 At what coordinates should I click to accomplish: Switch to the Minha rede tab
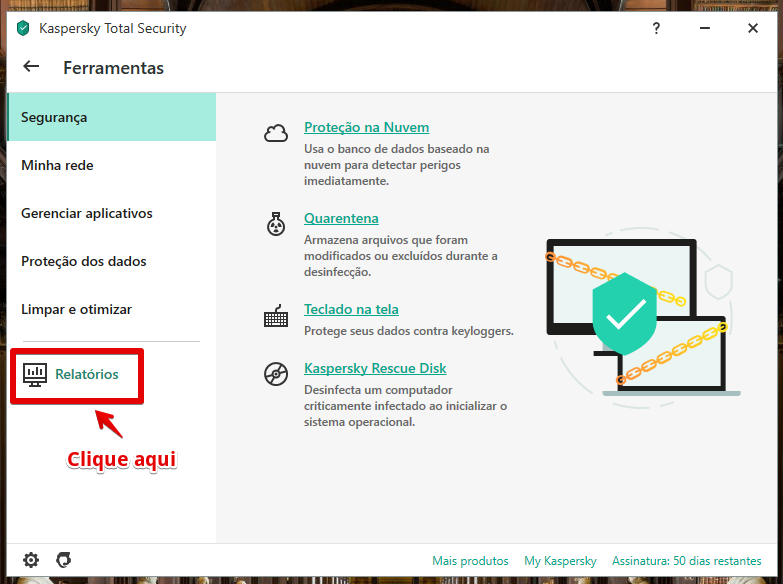pyautogui.click(x=112, y=165)
